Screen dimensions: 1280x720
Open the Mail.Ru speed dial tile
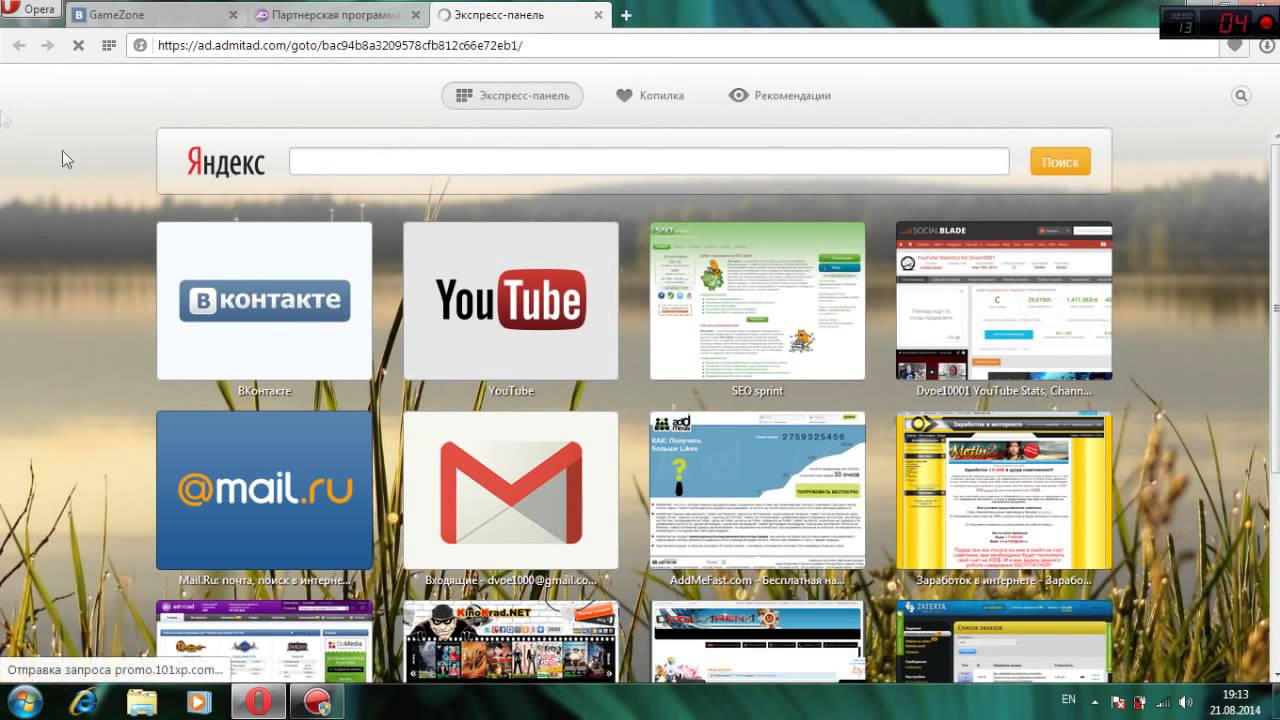coord(264,490)
